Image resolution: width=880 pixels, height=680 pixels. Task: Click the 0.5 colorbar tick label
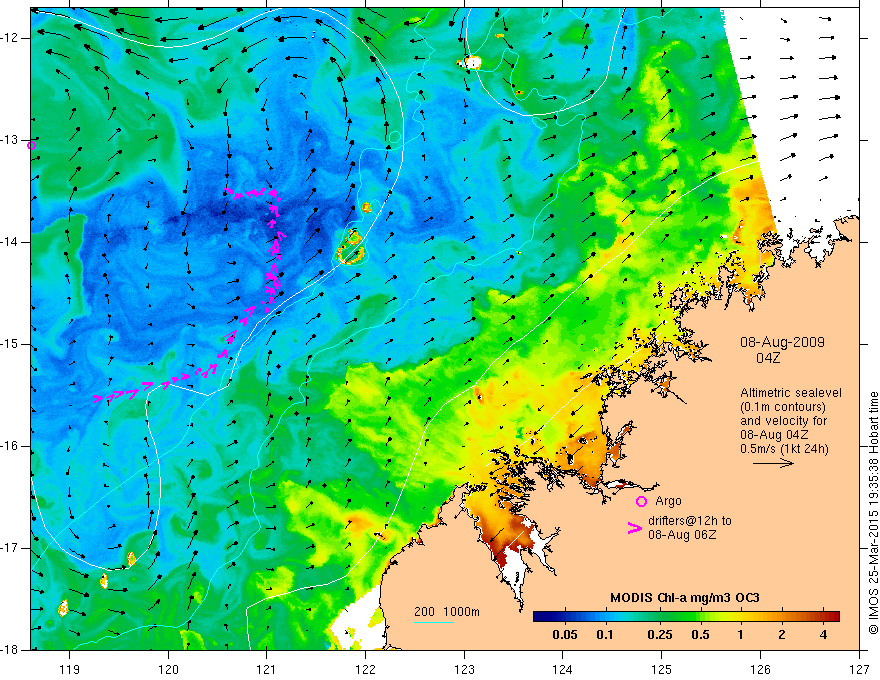700,635
